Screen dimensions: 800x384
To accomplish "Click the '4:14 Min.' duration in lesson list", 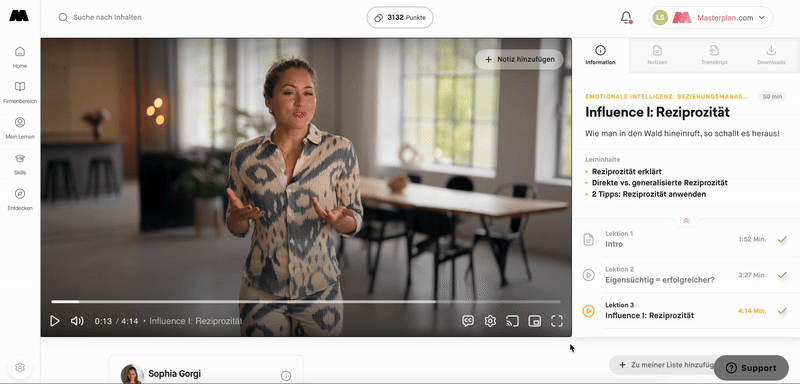I will click(752, 311).
